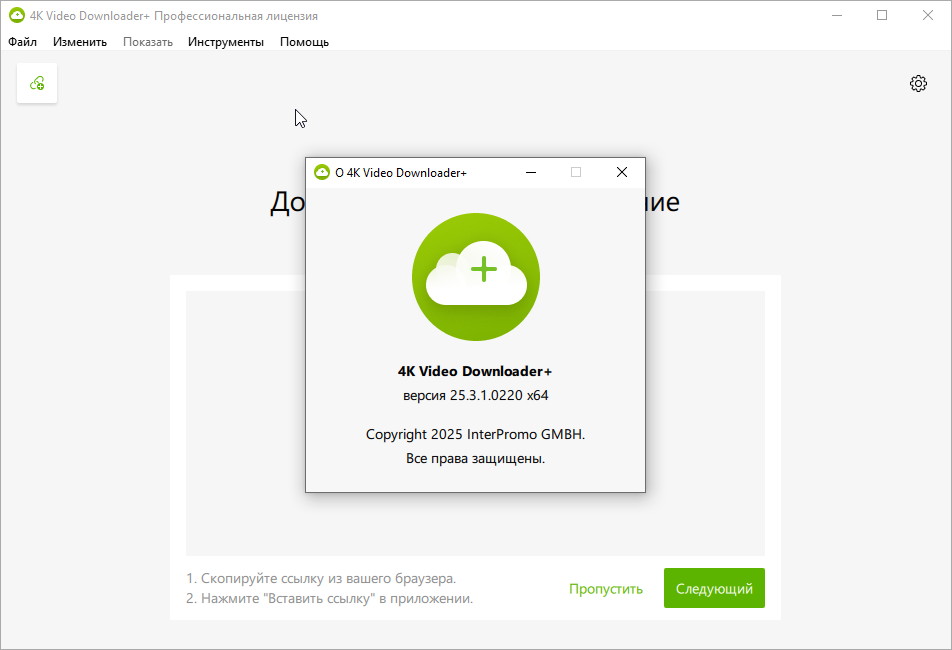Click the onboarding tutorial image area

[475, 423]
